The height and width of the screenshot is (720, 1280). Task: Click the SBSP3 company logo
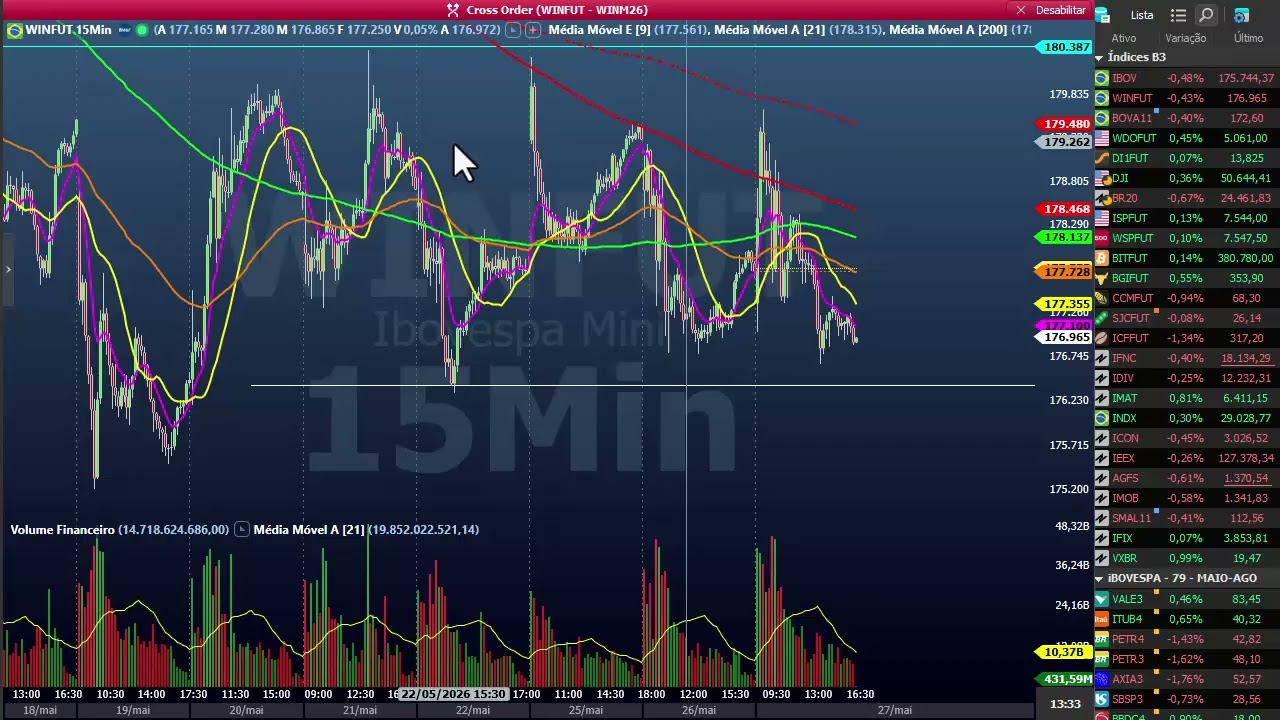point(1102,699)
